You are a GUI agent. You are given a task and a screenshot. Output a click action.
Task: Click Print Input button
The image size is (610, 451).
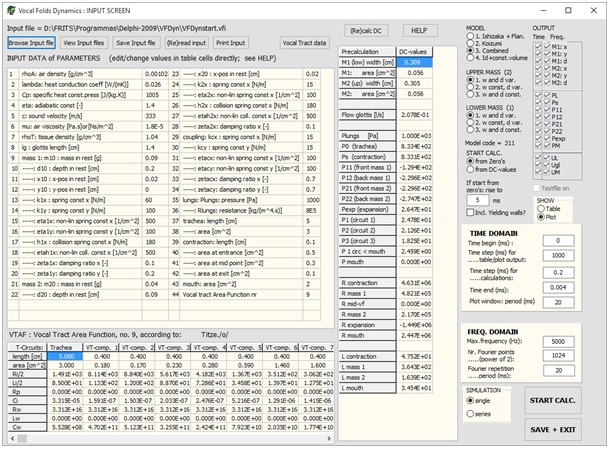coord(231,43)
